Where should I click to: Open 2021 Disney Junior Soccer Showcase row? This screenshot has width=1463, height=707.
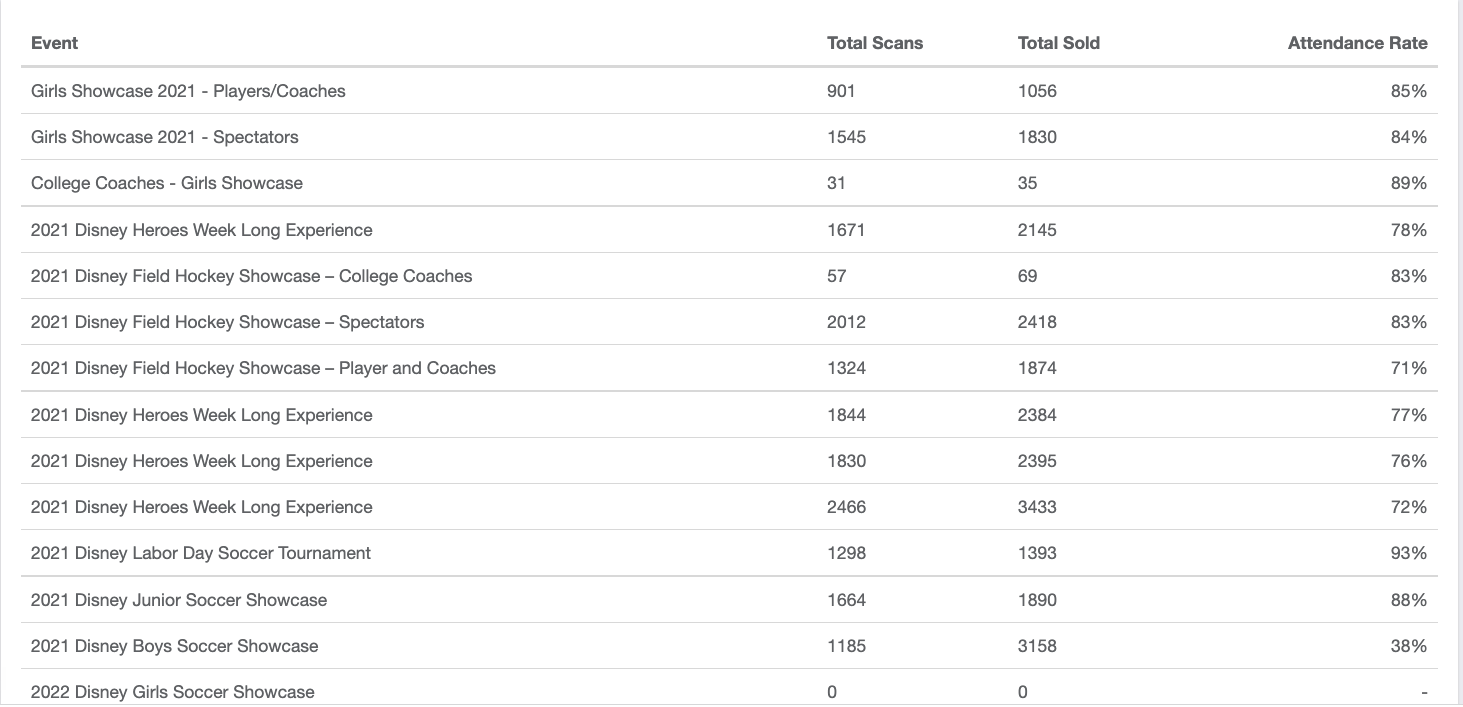[x=729, y=600]
